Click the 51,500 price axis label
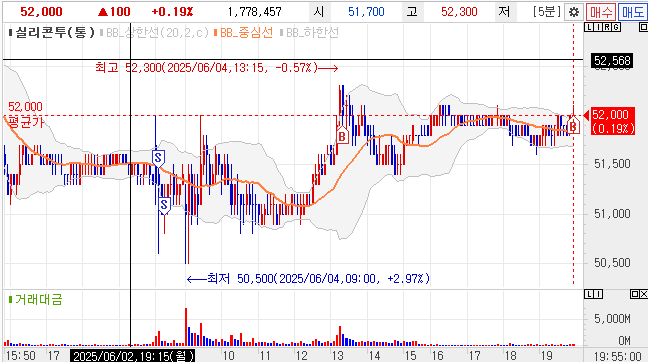This screenshot has width=648, height=362. [x=612, y=164]
